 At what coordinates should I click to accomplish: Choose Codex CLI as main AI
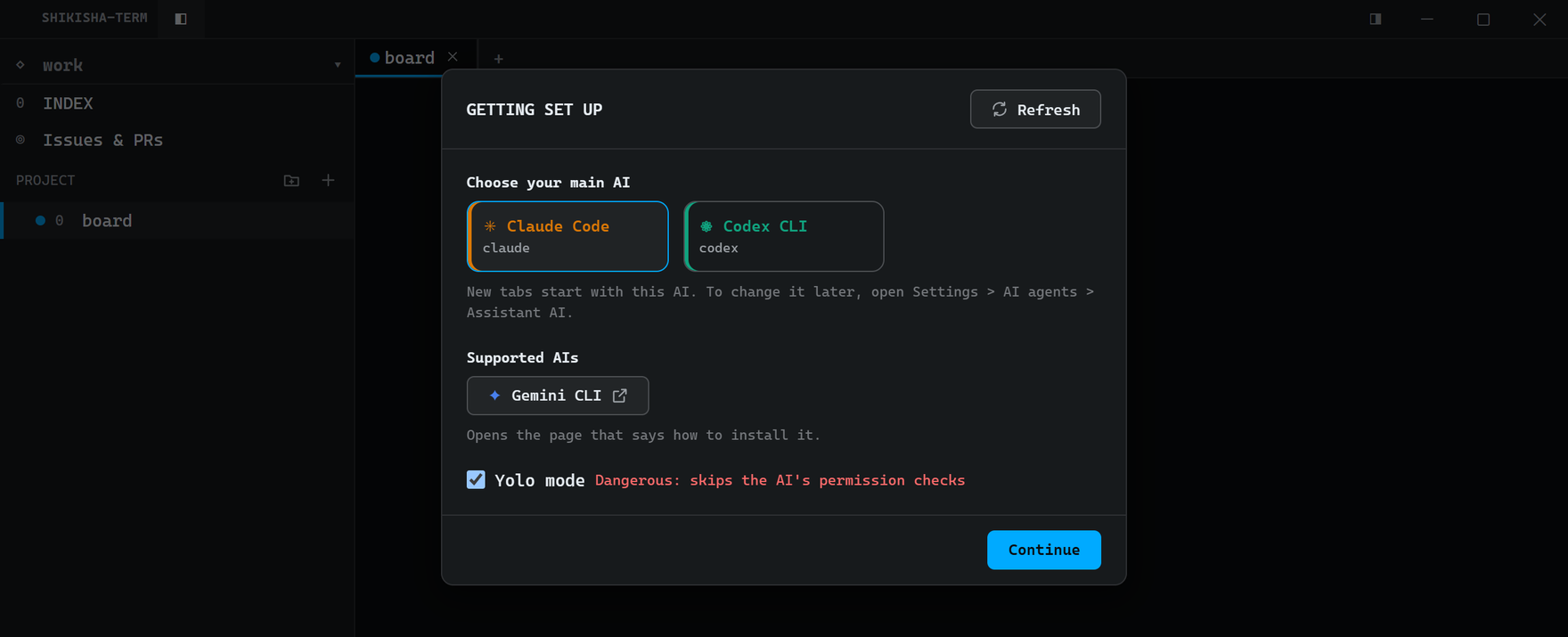(784, 236)
